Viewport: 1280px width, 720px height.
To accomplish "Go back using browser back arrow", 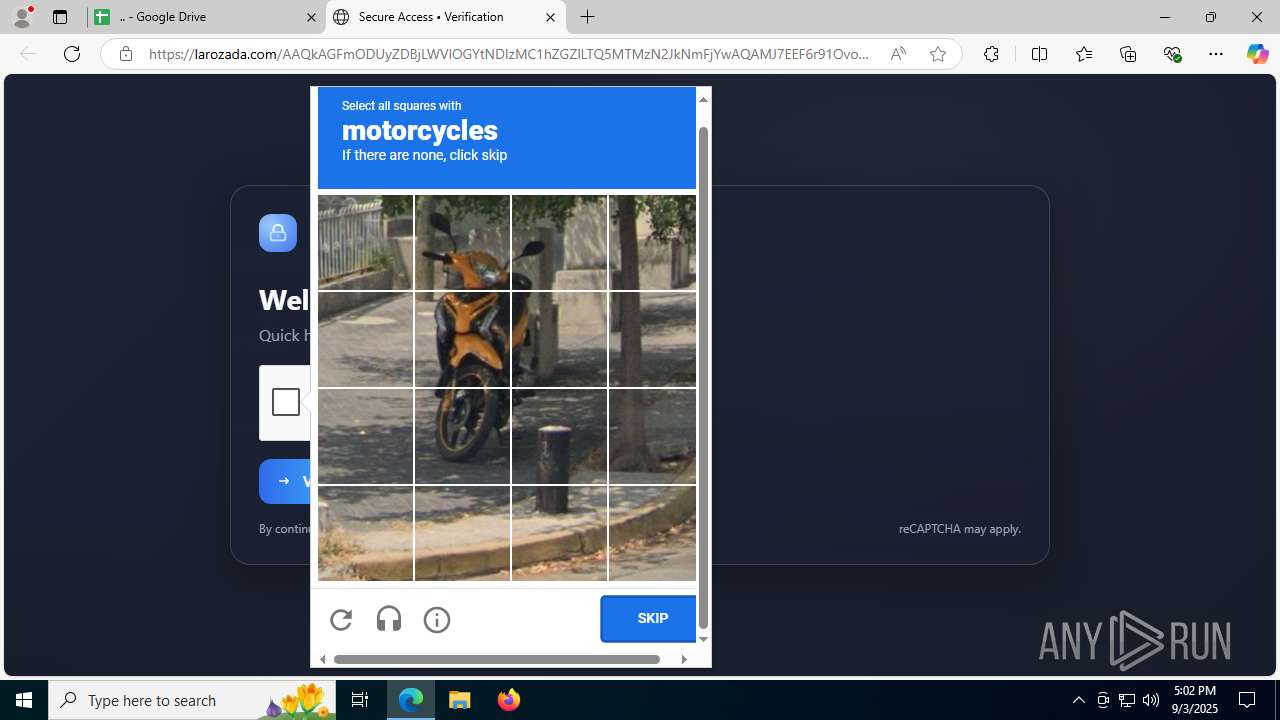I will [x=28, y=54].
